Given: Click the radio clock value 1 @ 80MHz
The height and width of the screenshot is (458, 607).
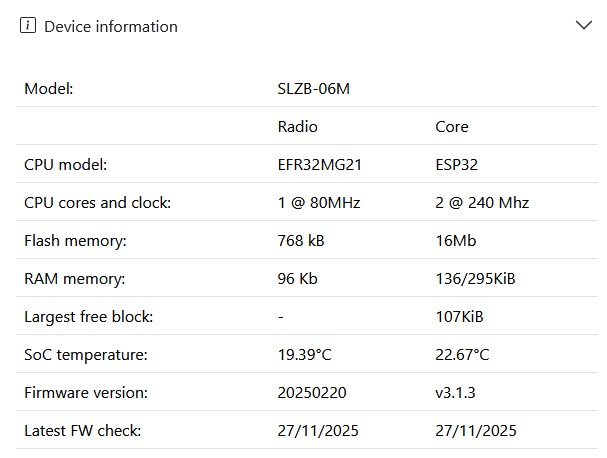Looking at the screenshot, I should [x=318, y=203].
